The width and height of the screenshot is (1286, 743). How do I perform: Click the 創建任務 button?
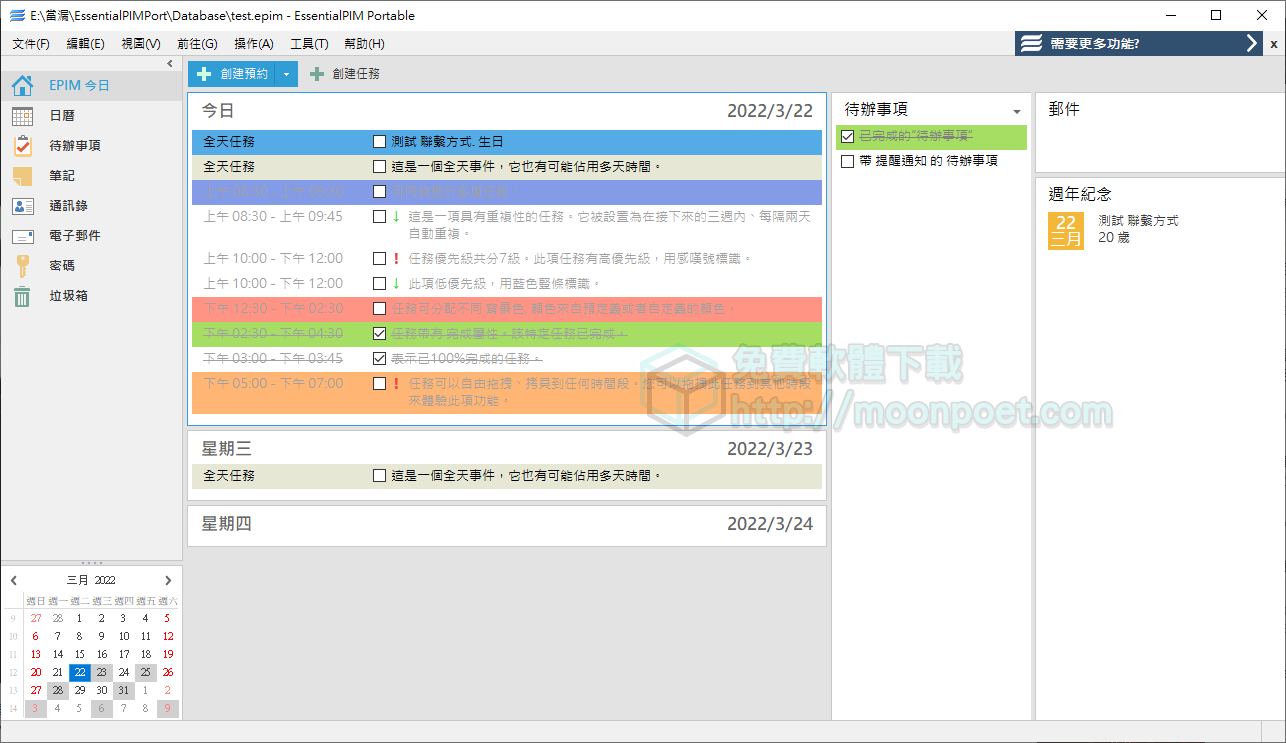tap(345, 74)
